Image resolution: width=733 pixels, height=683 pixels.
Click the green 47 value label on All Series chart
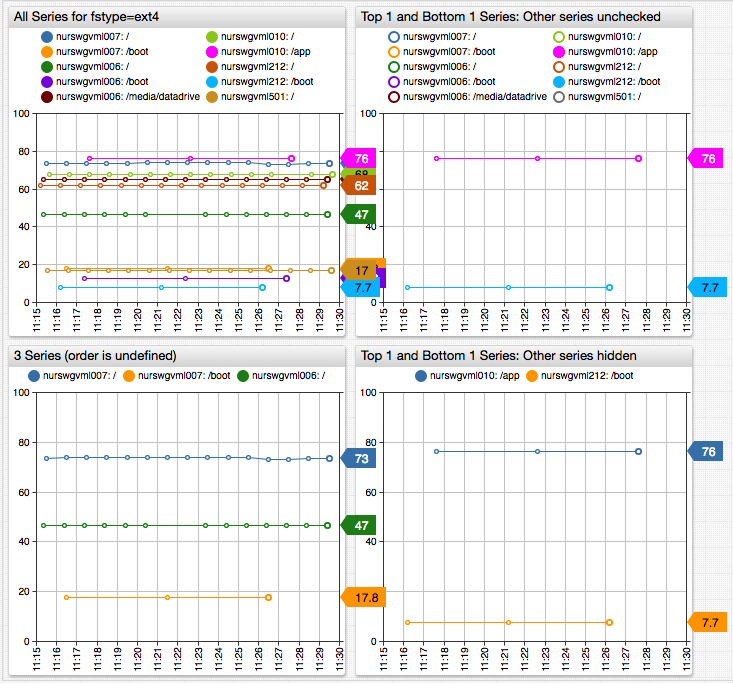[x=360, y=214]
